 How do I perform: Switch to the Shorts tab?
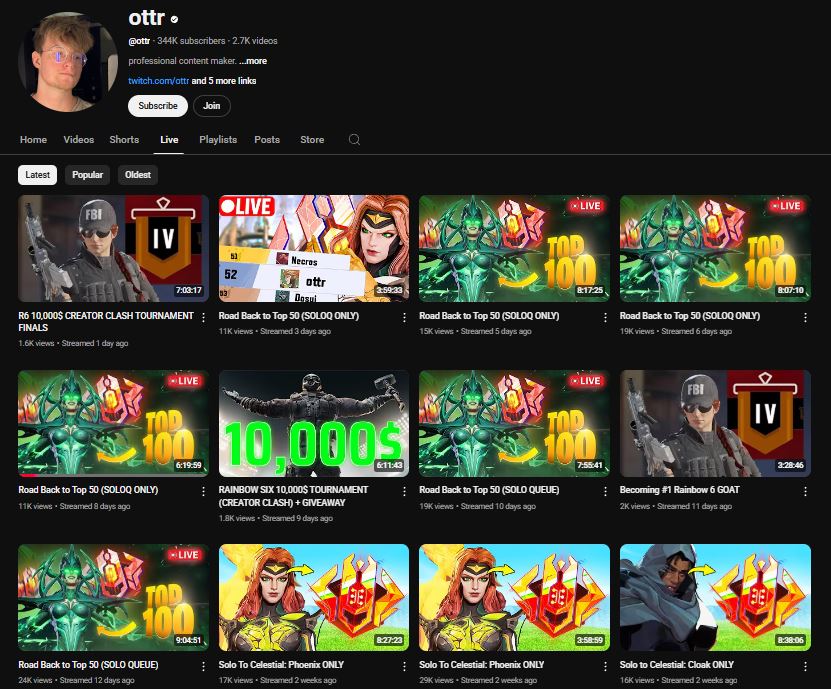click(124, 139)
